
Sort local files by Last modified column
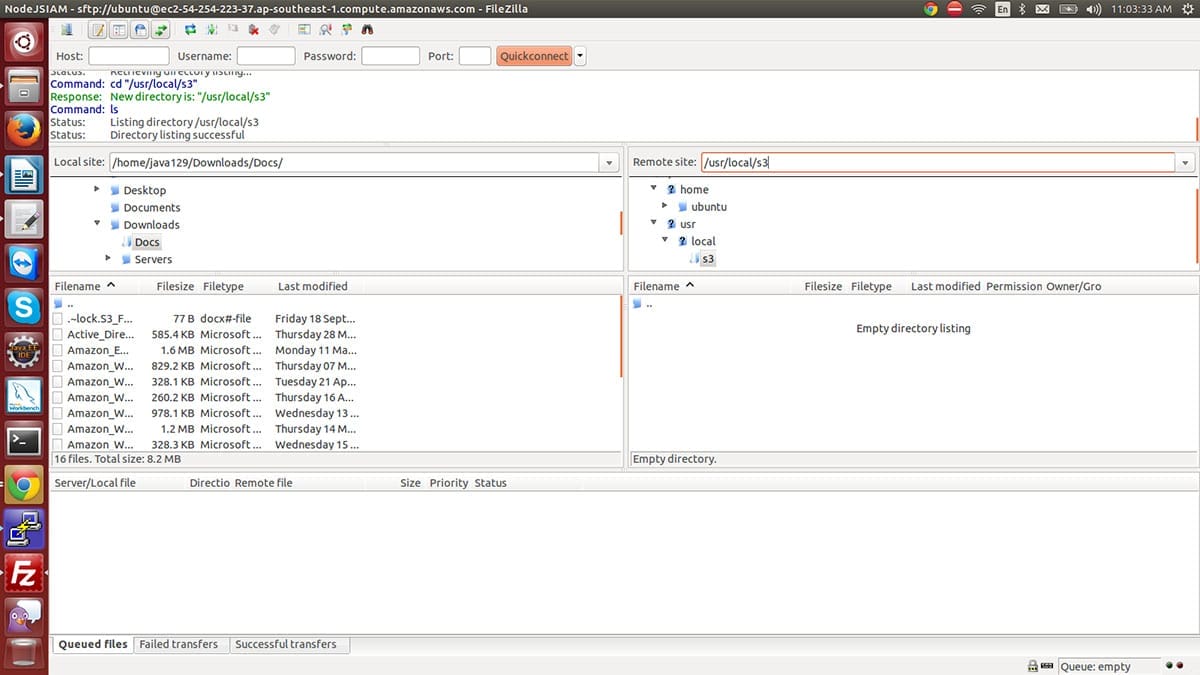[x=312, y=287]
